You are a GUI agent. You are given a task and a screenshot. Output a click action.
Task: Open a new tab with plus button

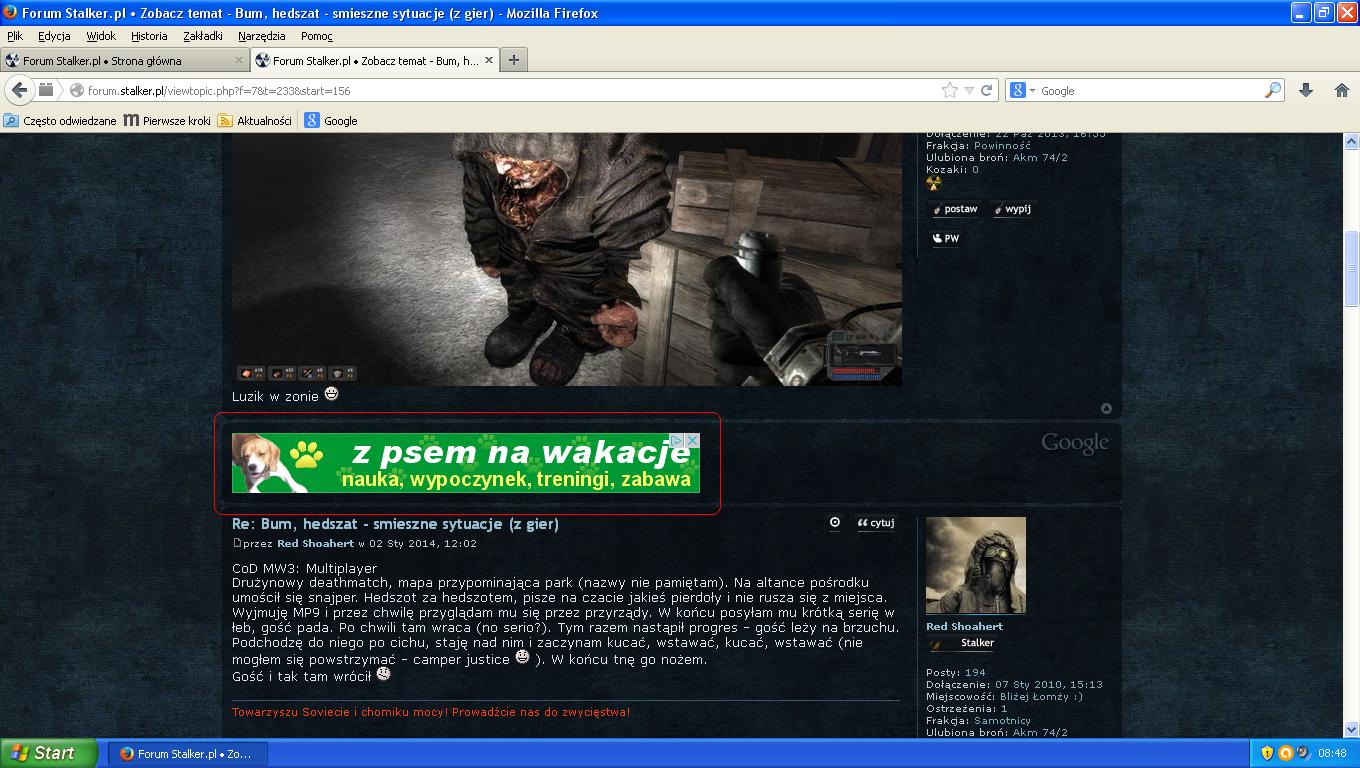tap(513, 60)
